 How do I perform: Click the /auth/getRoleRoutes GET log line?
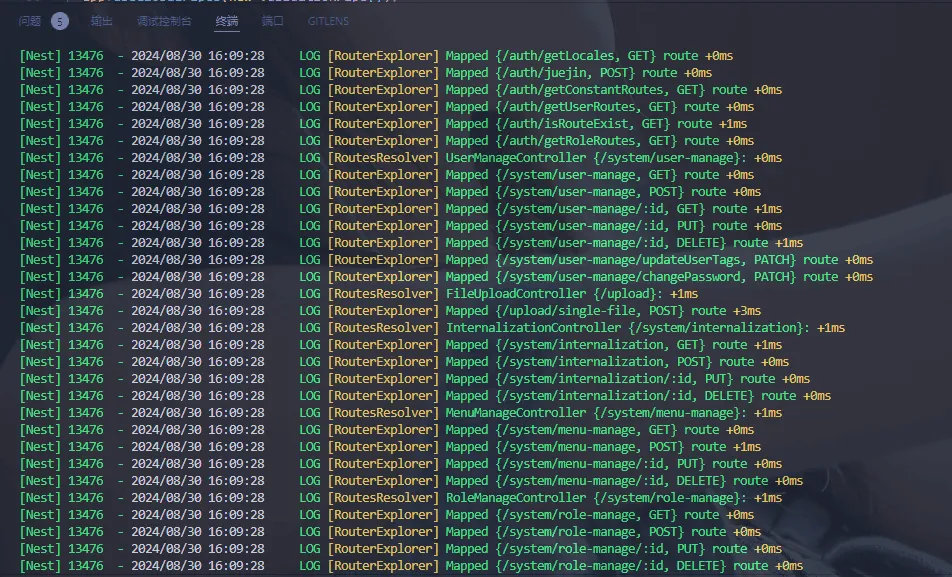tap(387, 141)
